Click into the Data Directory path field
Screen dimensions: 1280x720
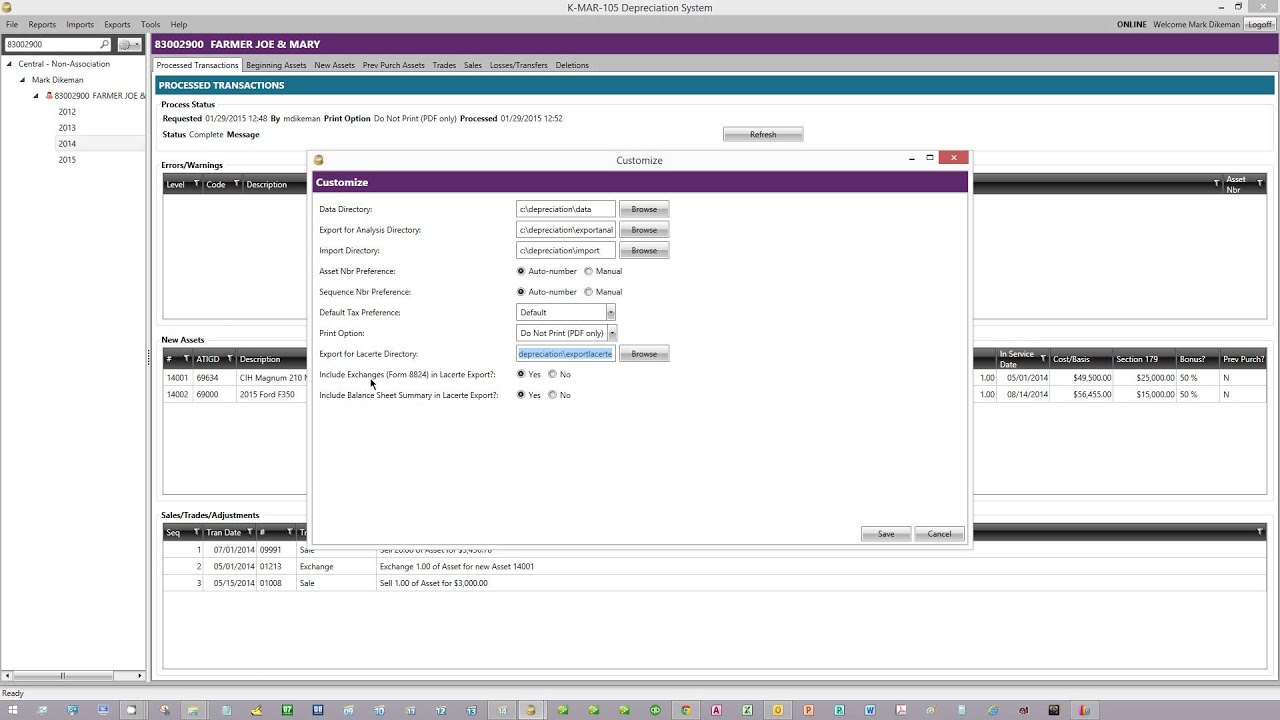(566, 209)
